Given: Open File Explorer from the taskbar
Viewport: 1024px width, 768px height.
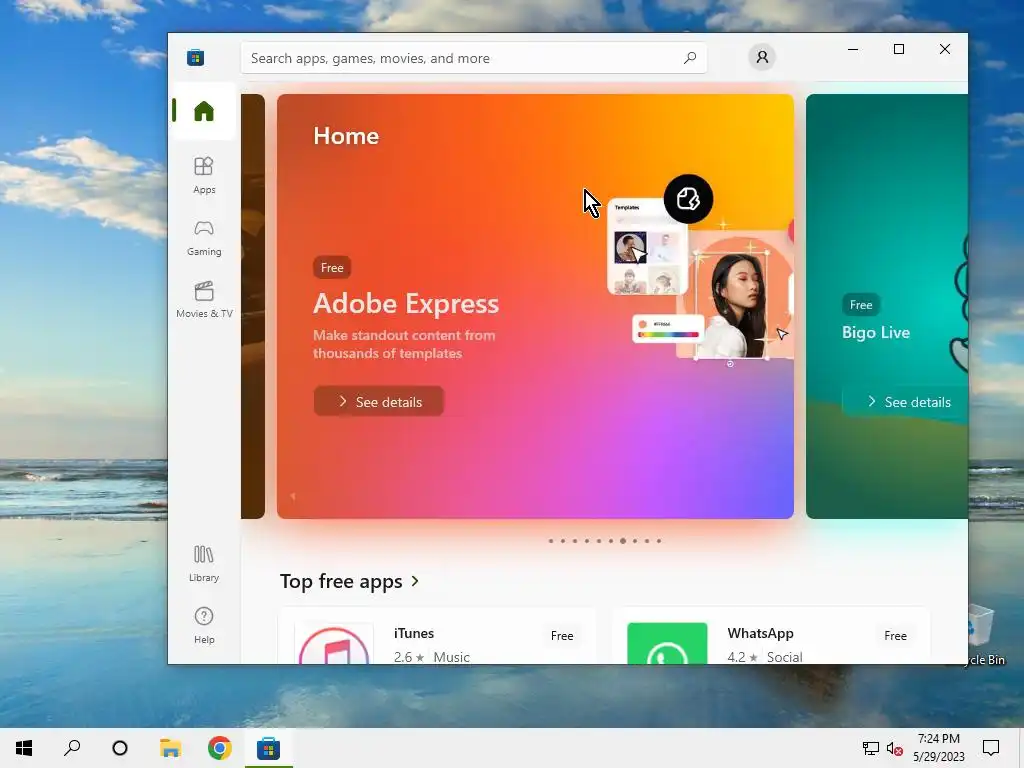Looking at the screenshot, I should point(170,748).
